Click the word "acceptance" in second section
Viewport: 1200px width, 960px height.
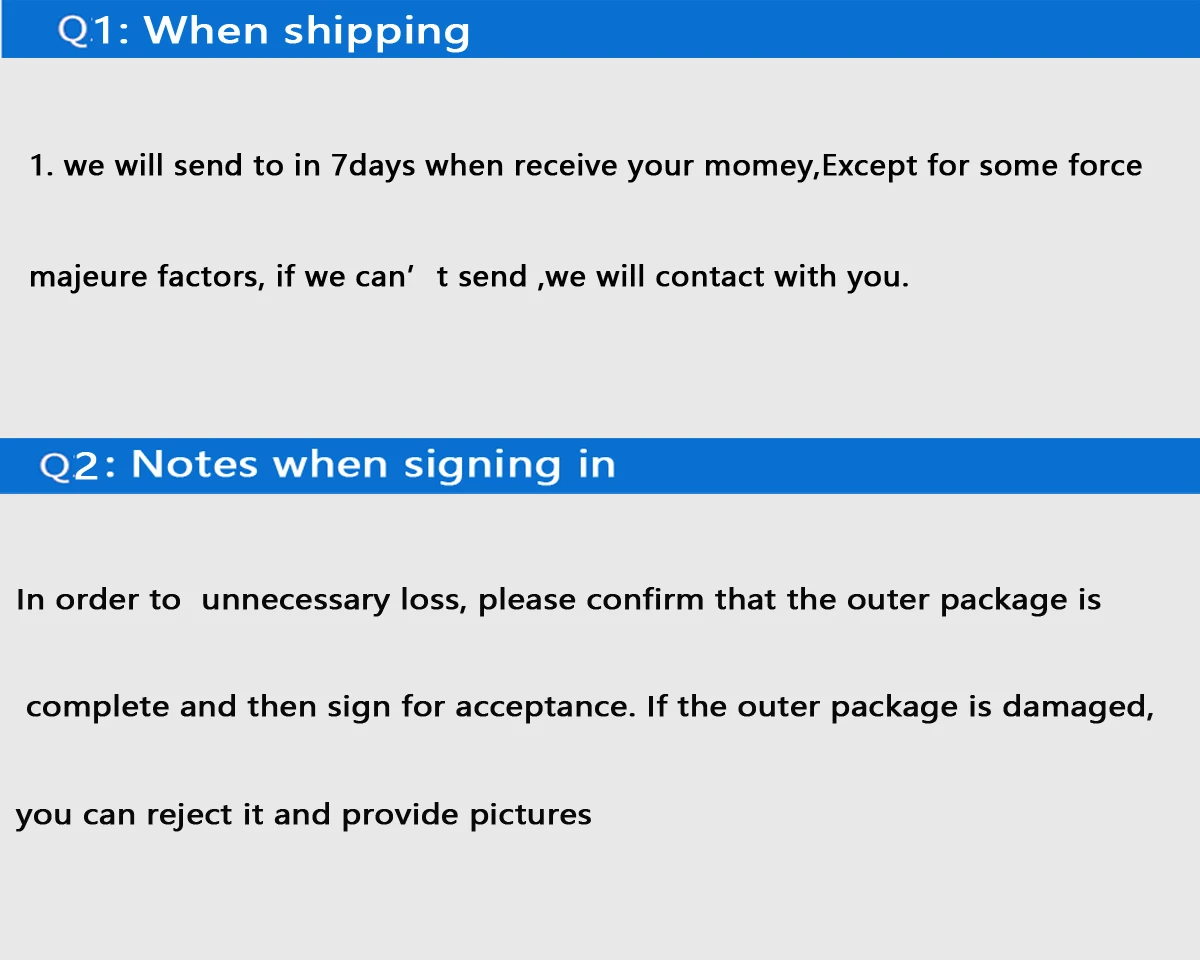(545, 708)
